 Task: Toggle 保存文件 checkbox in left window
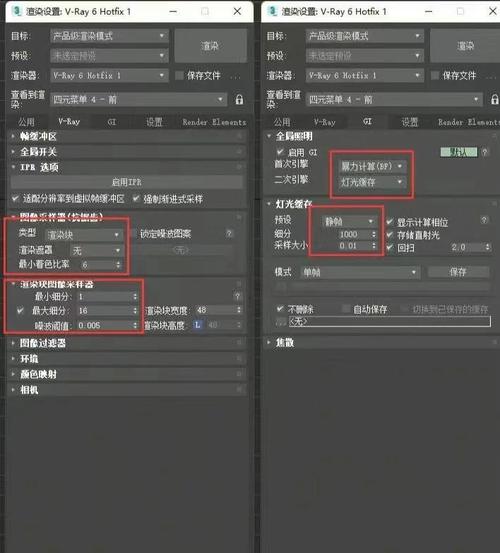[179, 75]
